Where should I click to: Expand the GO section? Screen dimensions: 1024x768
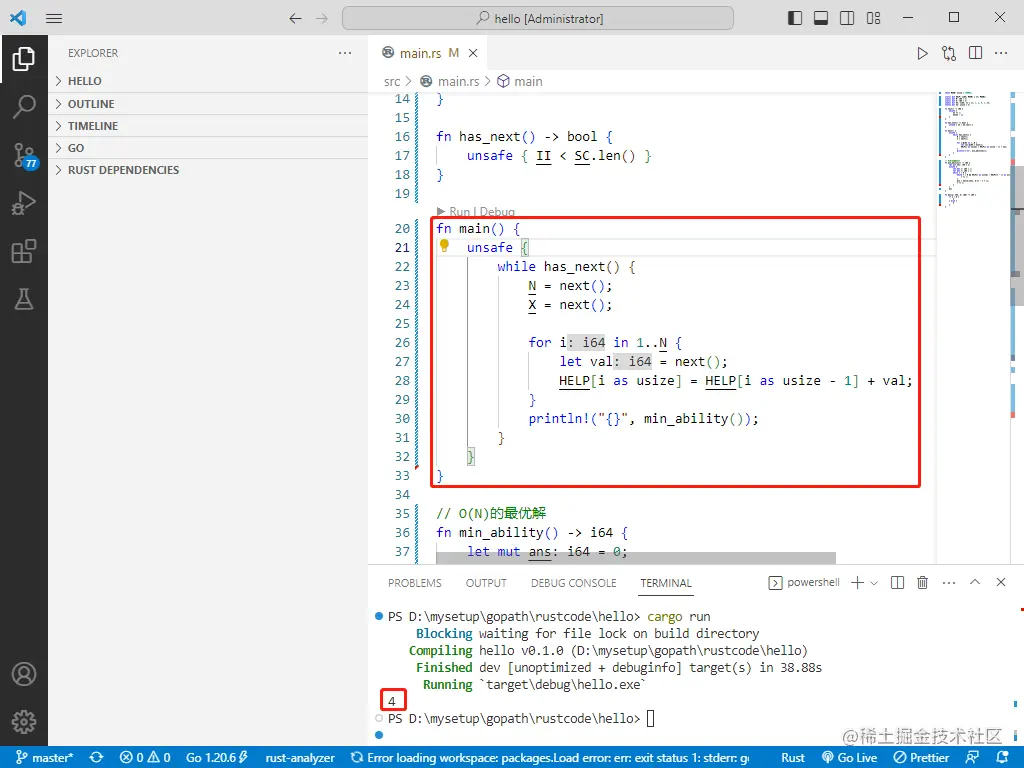click(208, 148)
